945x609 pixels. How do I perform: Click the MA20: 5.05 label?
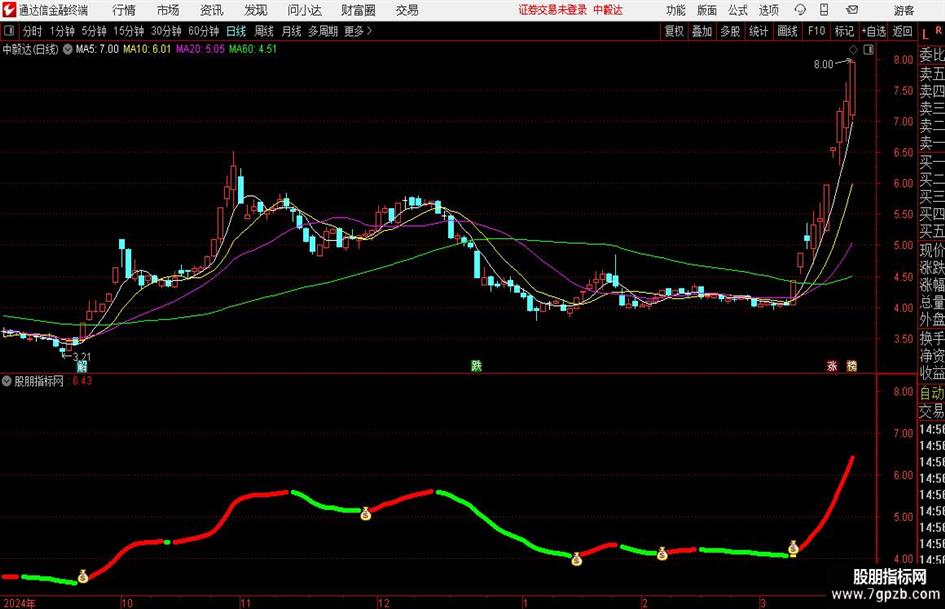point(200,49)
